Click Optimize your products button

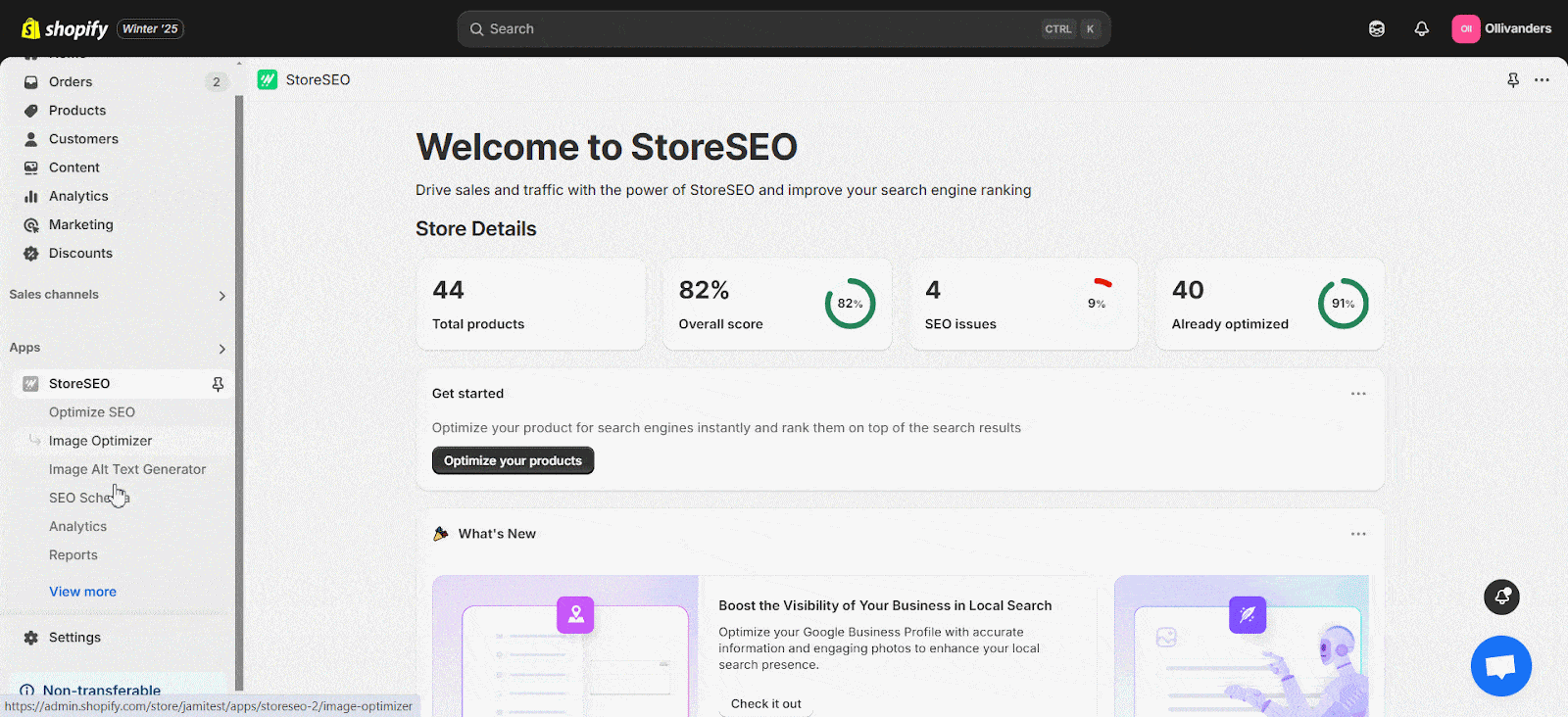513,460
